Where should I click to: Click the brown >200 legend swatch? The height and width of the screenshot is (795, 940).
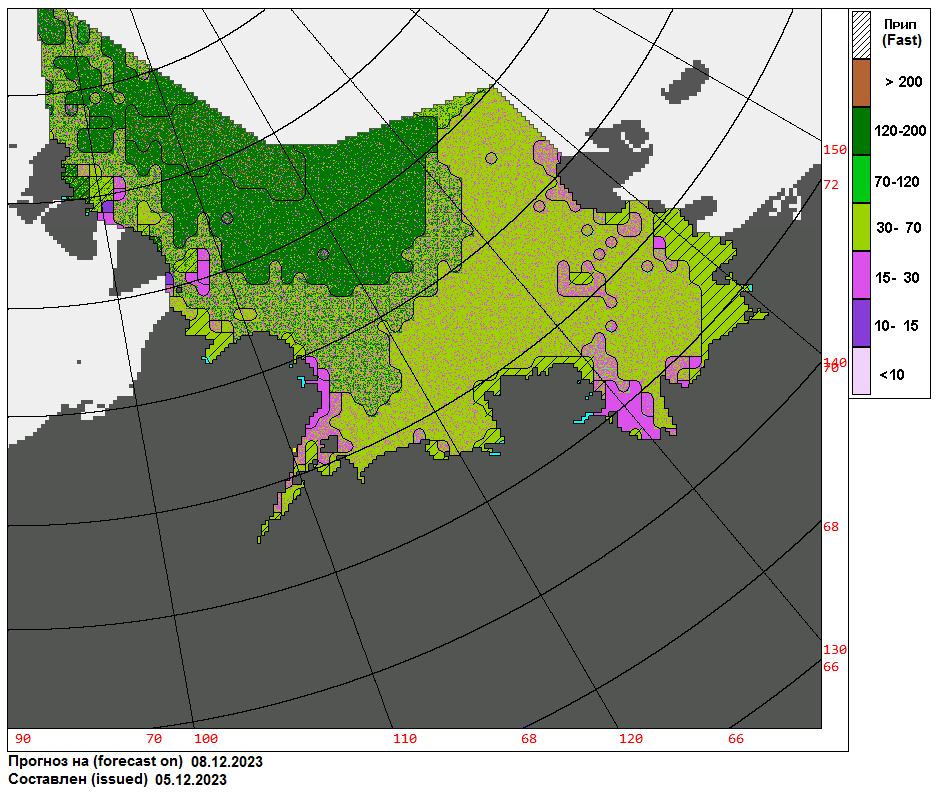(x=861, y=83)
